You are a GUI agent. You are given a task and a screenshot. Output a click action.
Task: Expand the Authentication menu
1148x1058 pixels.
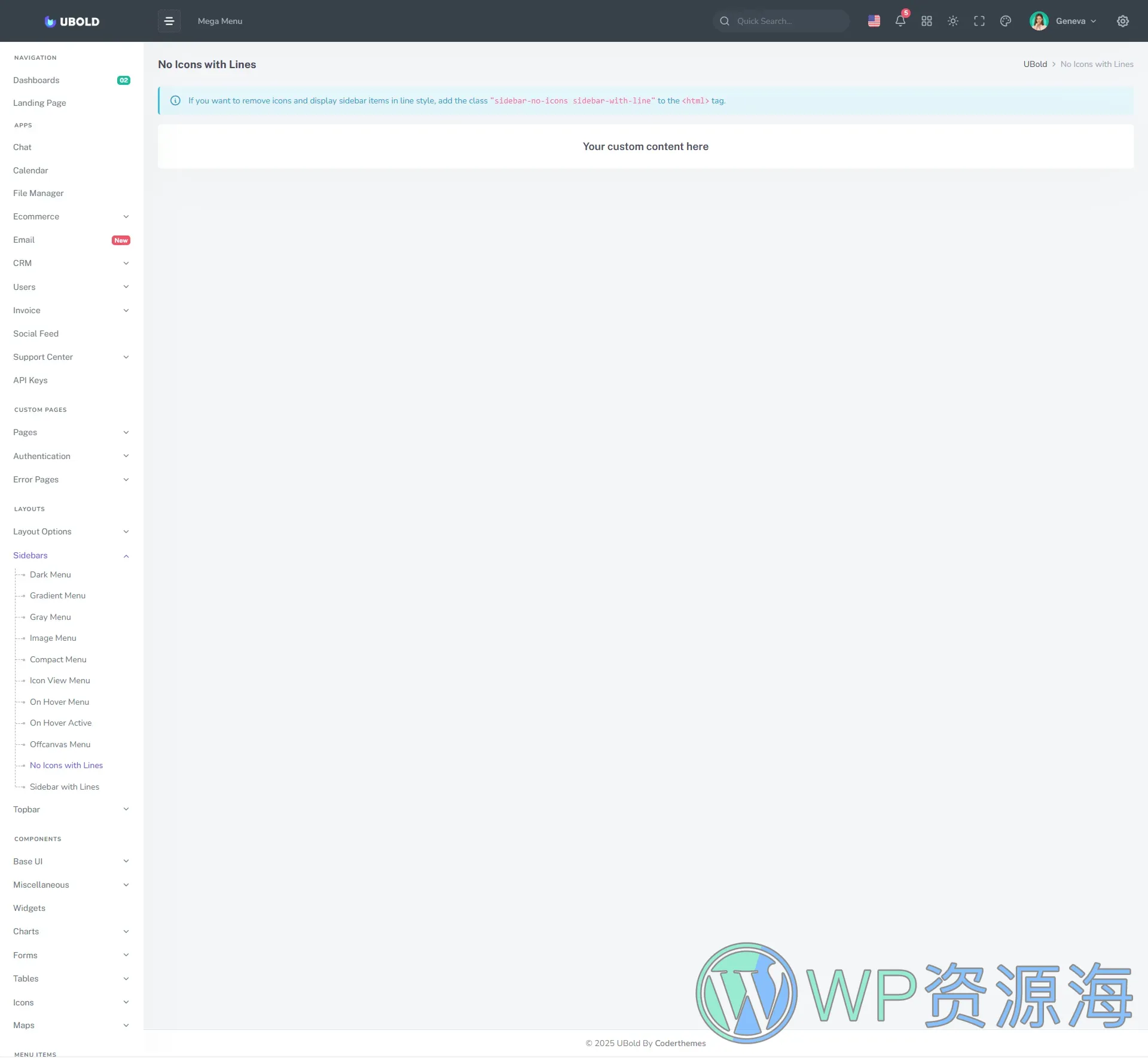[x=71, y=456]
